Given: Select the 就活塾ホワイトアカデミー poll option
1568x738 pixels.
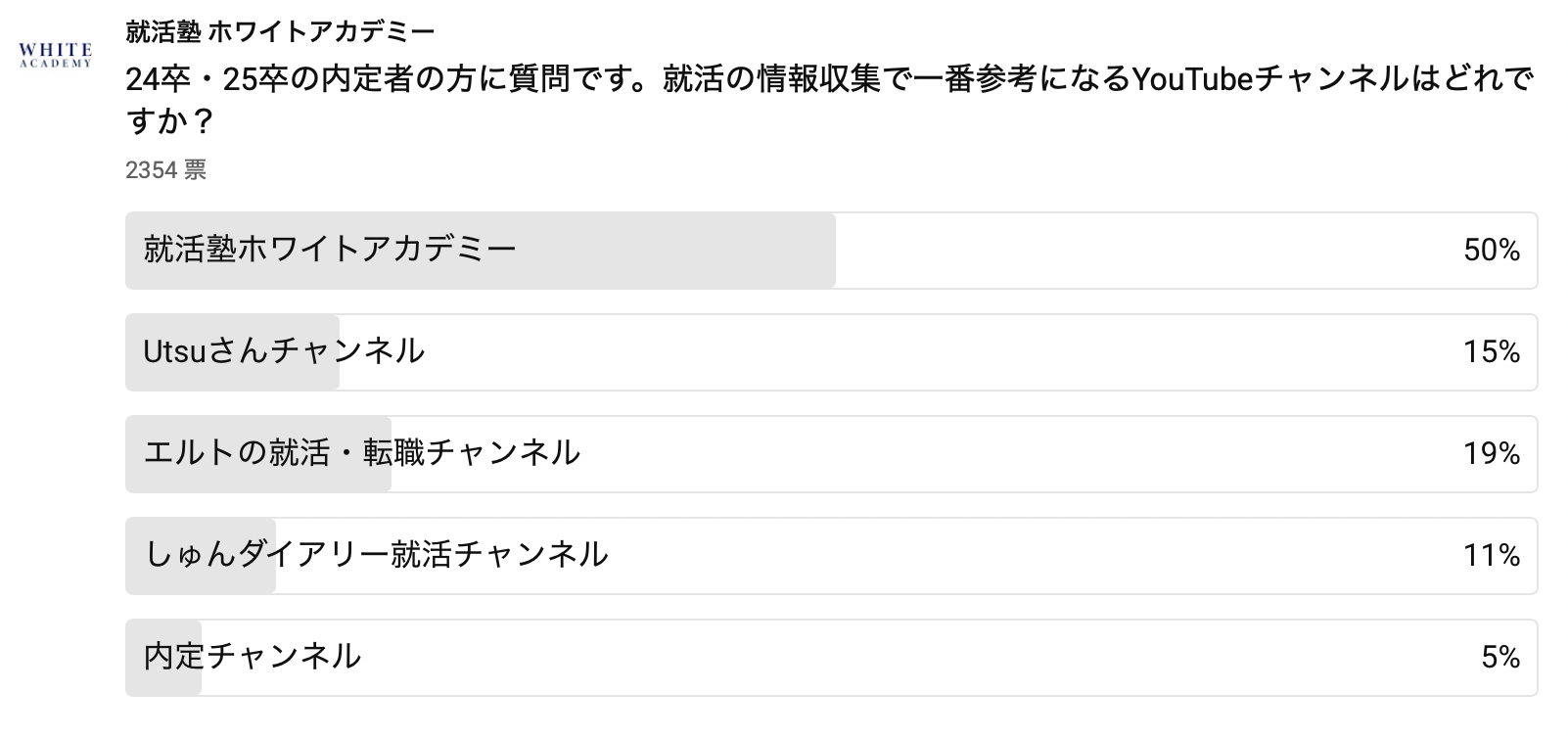Looking at the screenshot, I should pos(330,250).
